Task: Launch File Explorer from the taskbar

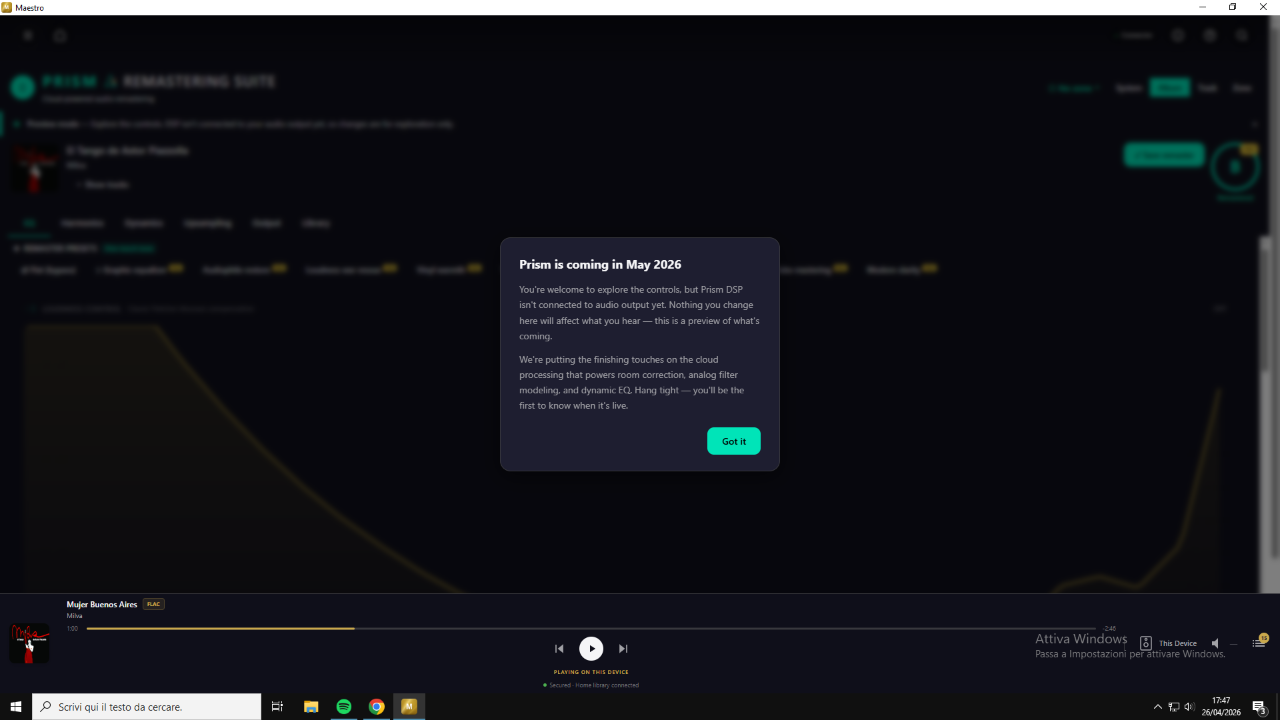Action: click(311, 706)
